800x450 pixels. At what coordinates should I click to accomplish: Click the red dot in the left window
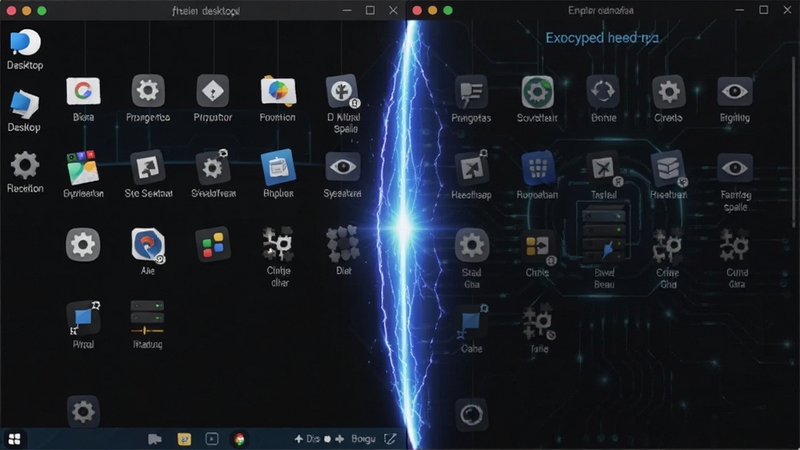click(x=11, y=11)
